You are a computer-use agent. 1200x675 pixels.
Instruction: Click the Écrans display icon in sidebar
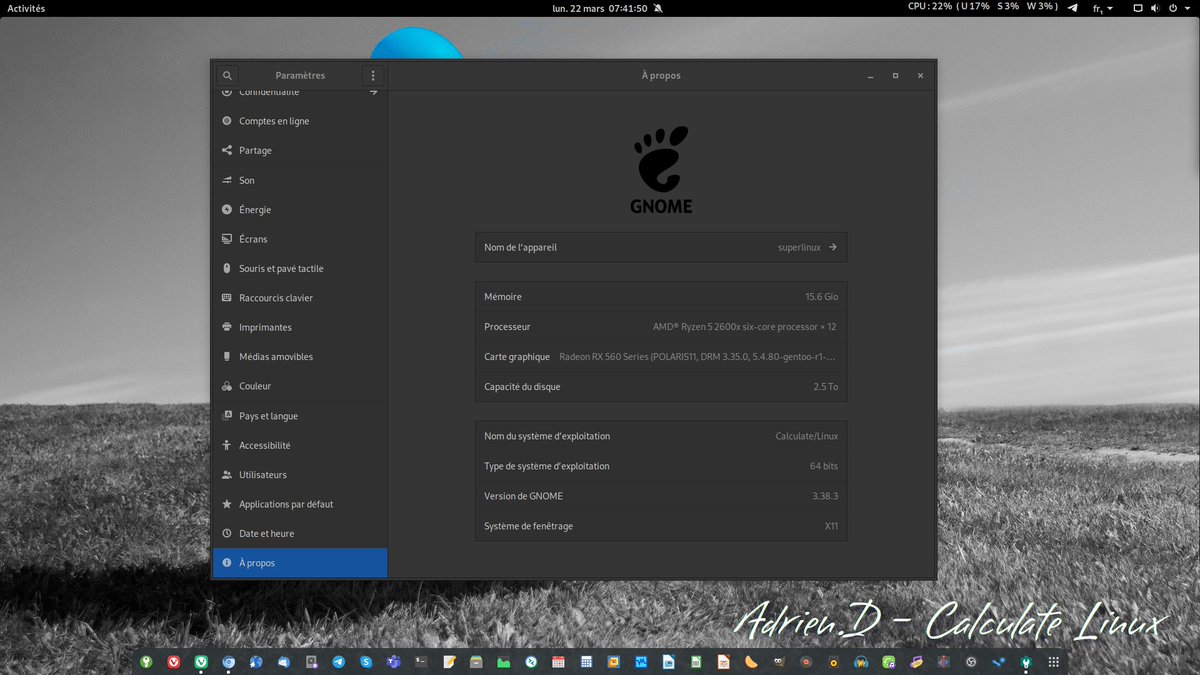click(227, 239)
